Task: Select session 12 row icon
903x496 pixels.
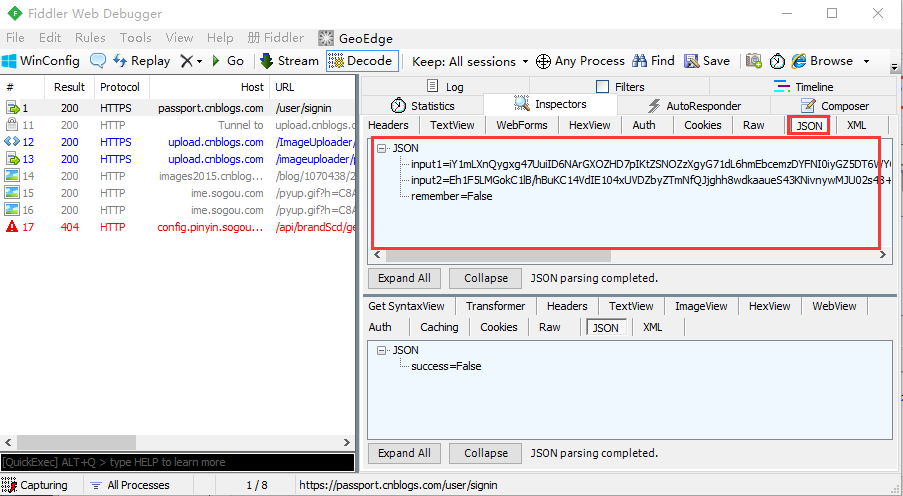Action: [12, 142]
